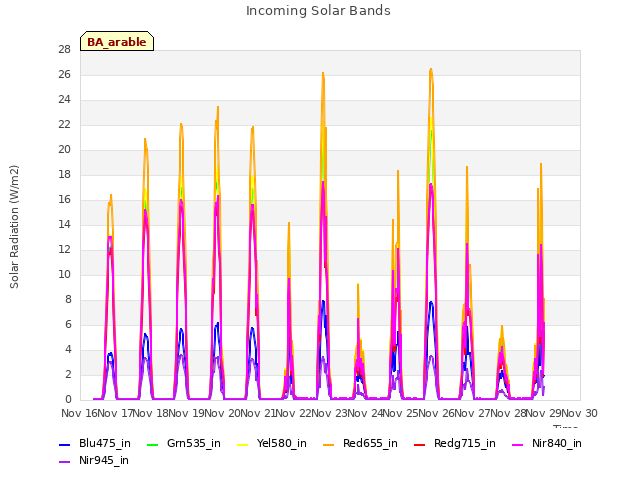This screenshot has height=480, width=640.
Task: Click the BA_arable annotation box
Action: (117, 41)
